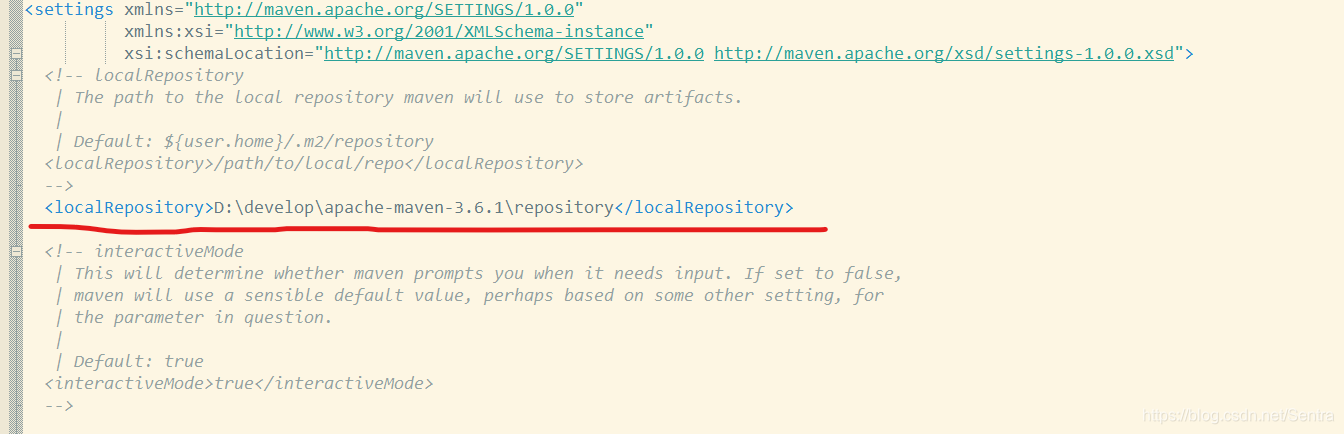Collapse the localRepository comment fold marker
The height and width of the screenshot is (434, 1344).
15,75
